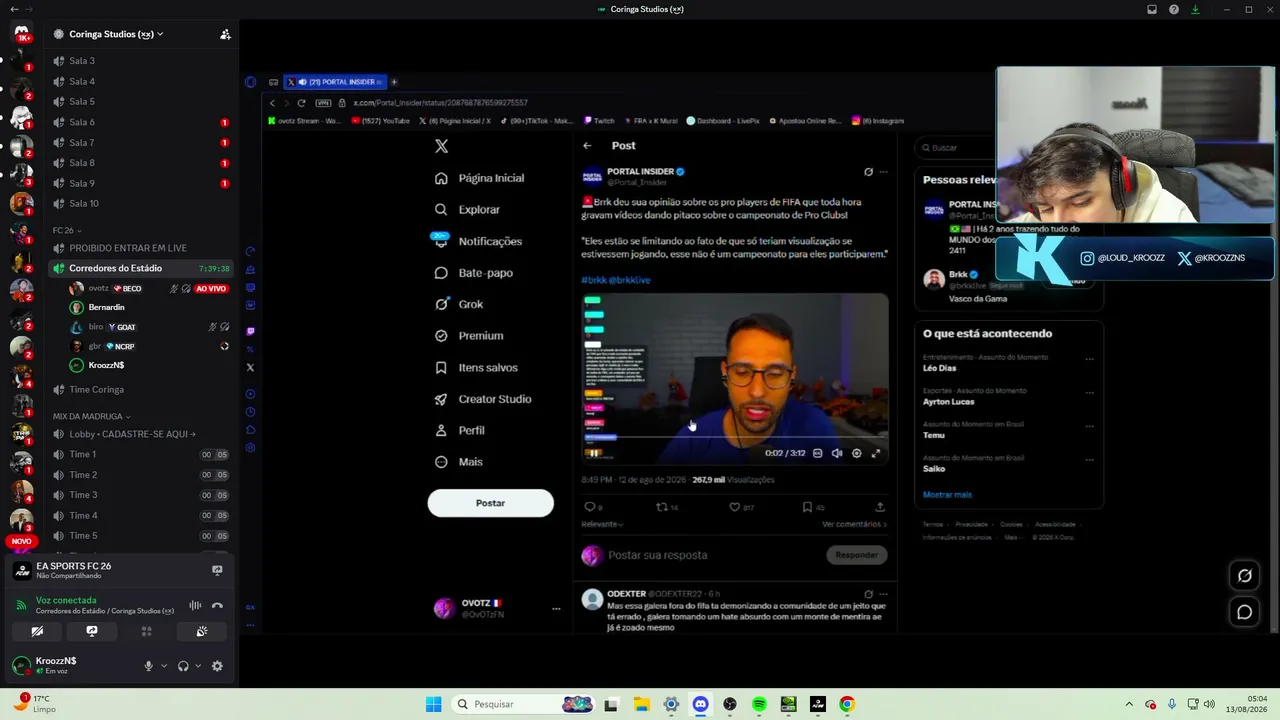Screen dimensions: 1280x720
Task: Launch Google Chrome from the taskbar
Action: click(x=847, y=704)
